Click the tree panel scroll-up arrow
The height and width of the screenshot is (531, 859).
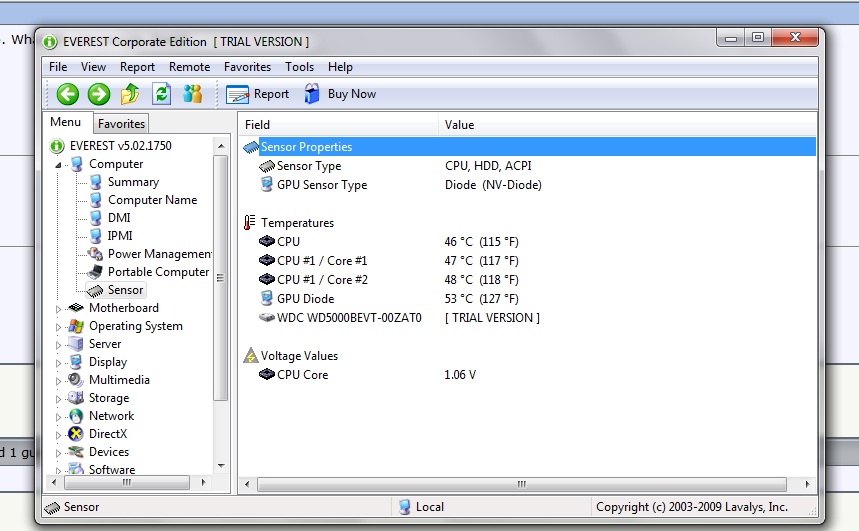point(221,146)
